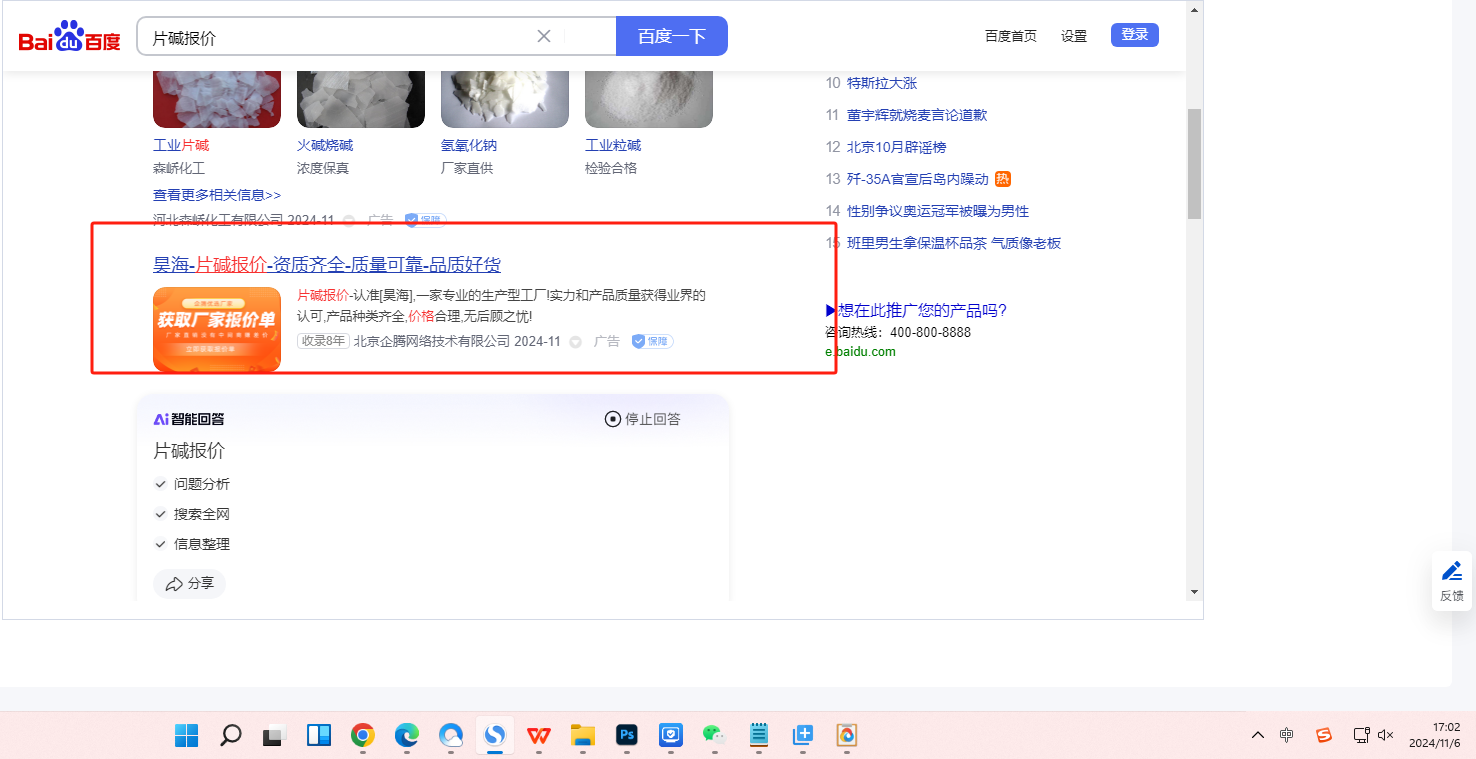This screenshot has width=1476, height=759.
Task: Stop the AI answer with 停止回答
Action: pyautogui.click(x=643, y=419)
